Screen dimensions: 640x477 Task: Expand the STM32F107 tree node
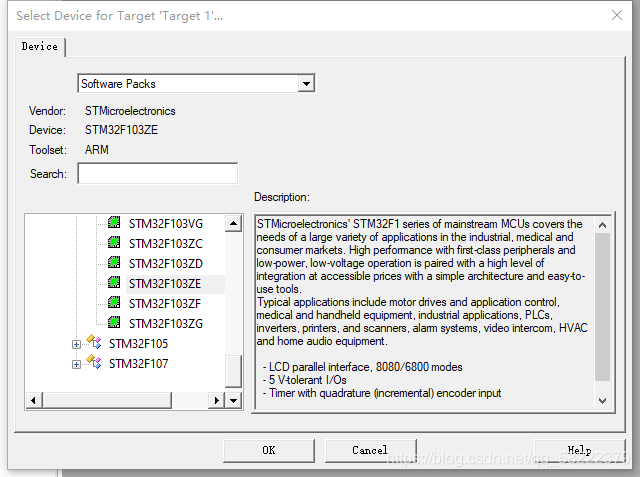76,364
